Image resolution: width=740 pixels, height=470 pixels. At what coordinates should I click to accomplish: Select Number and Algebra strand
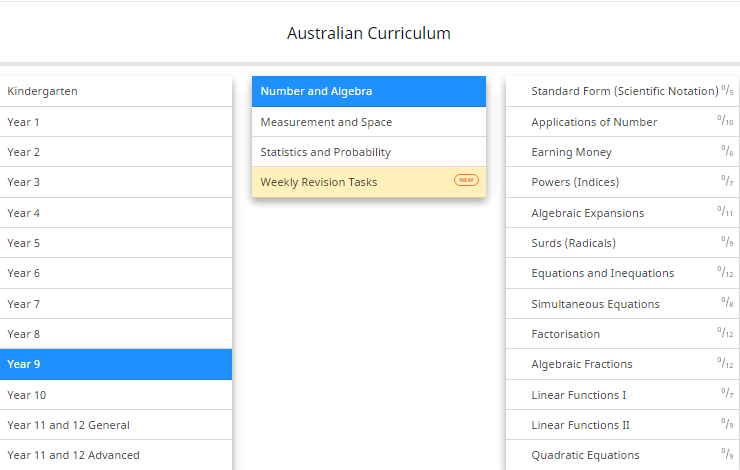tap(368, 91)
